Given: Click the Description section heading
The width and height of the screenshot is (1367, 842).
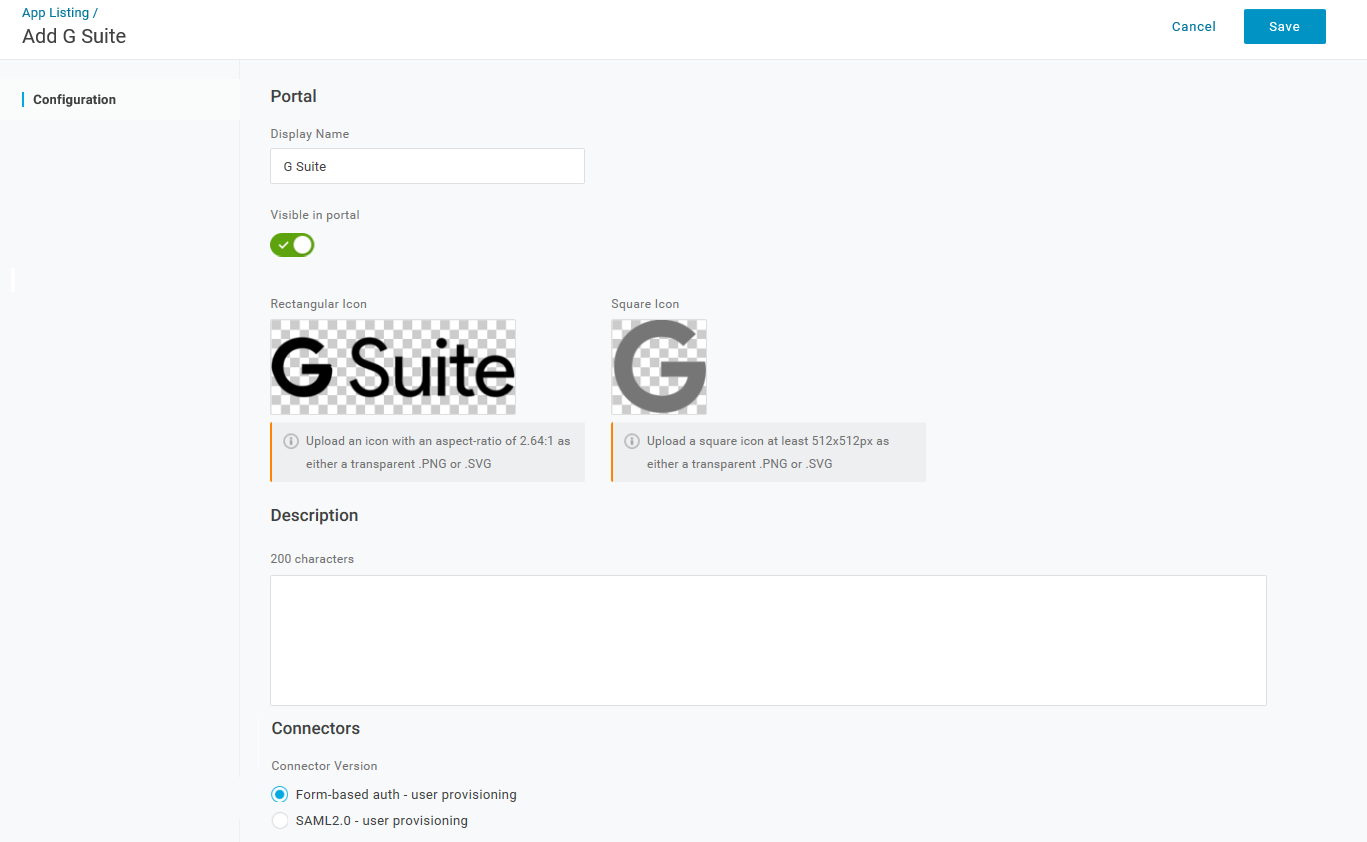Looking at the screenshot, I should (x=314, y=516).
